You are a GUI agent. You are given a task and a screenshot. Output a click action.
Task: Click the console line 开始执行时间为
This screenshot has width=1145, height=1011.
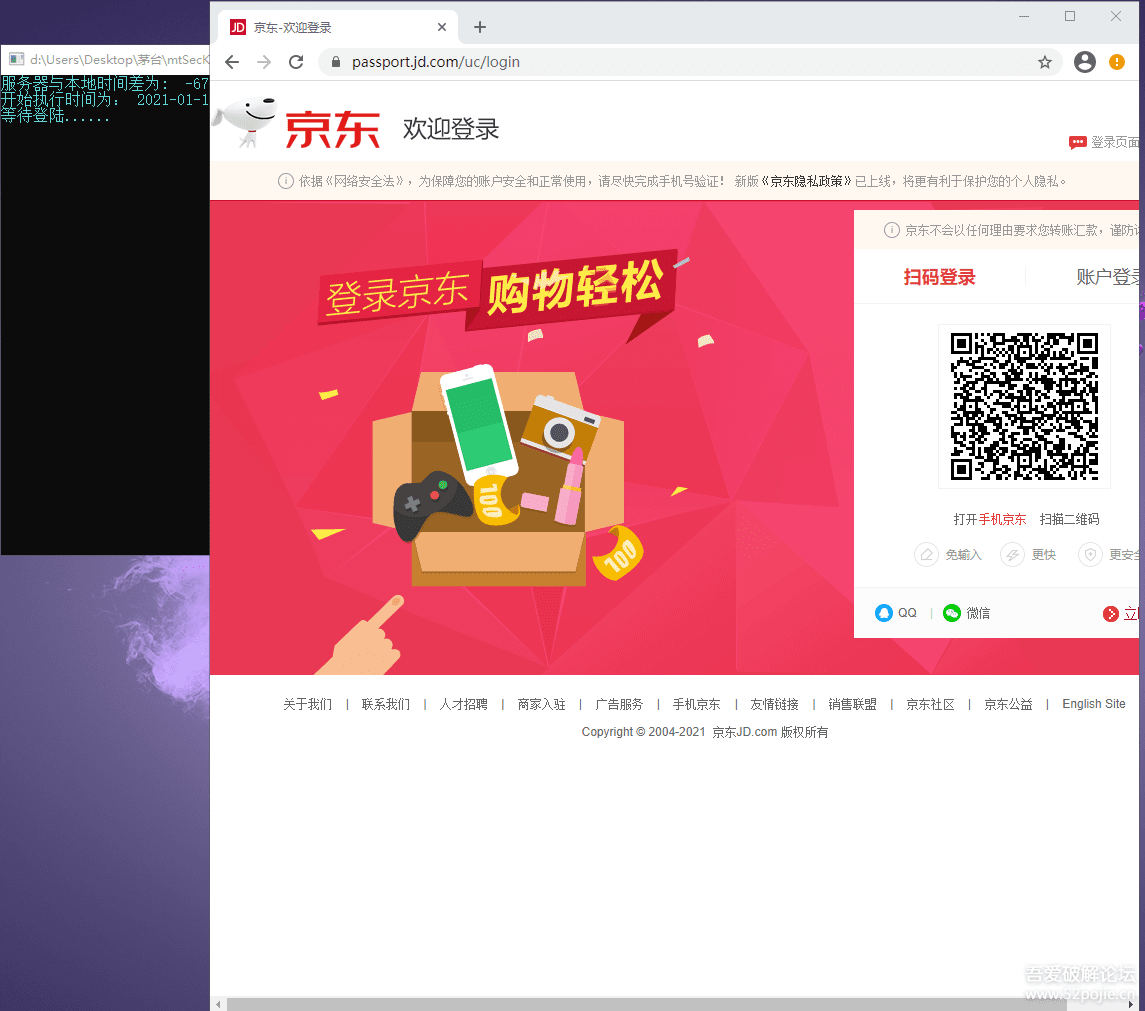point(105,99)
